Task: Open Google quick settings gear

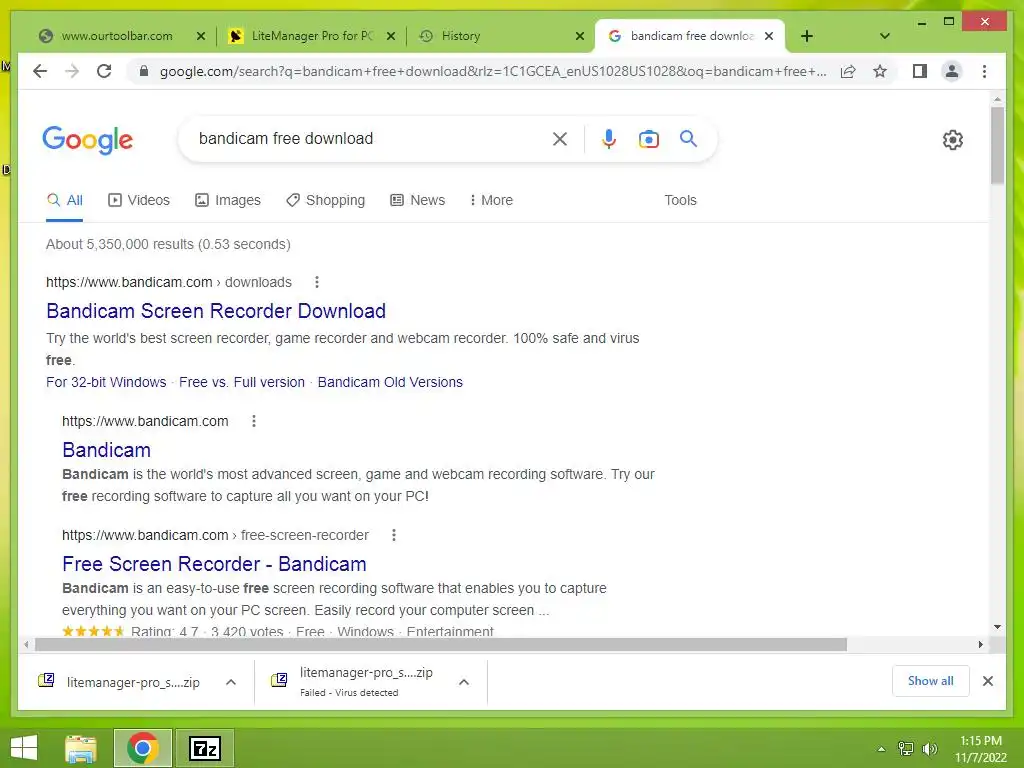Action: click(x=953, y=140)
